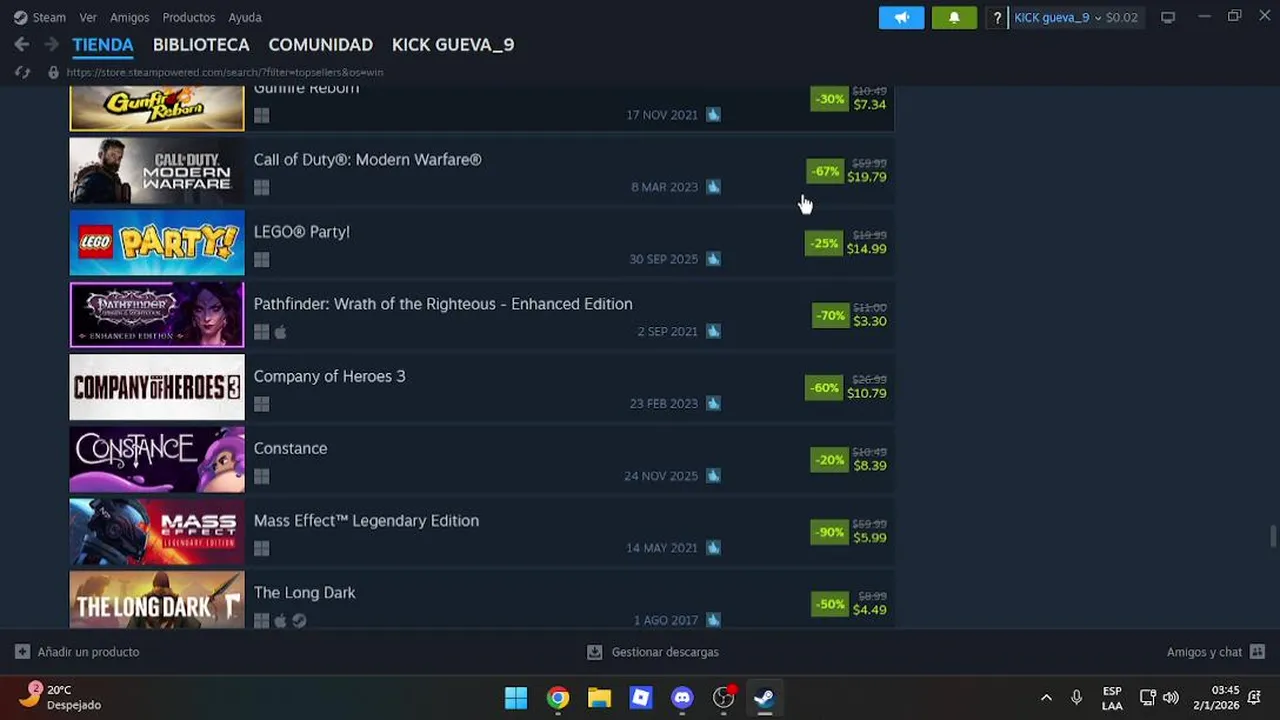Switch to the COMUNIDAD tab
Viewport: 1280px width, 720px height.
click(x=321, y=45)
